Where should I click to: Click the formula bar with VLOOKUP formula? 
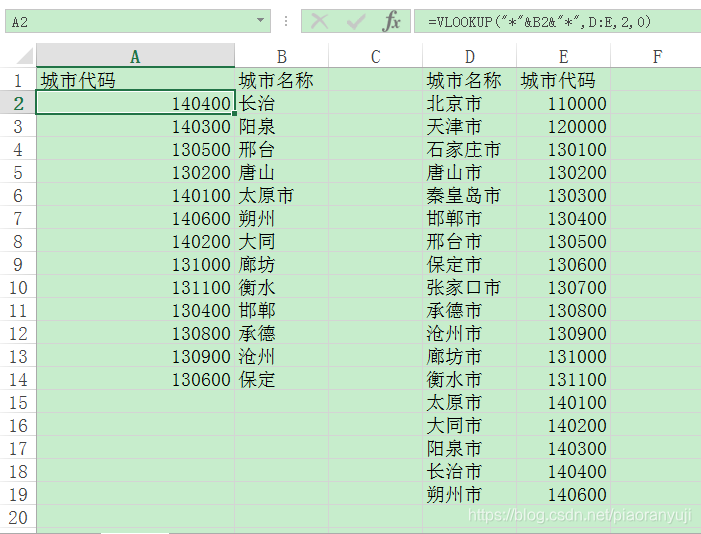tap(557, 21)
